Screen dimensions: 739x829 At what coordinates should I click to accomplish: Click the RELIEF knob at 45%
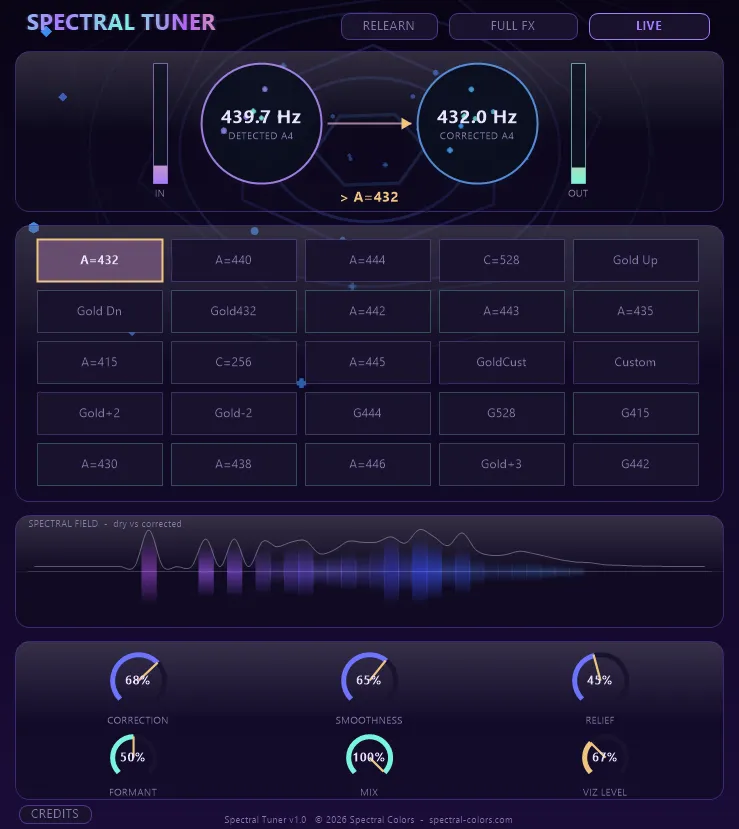pos(600,680)
